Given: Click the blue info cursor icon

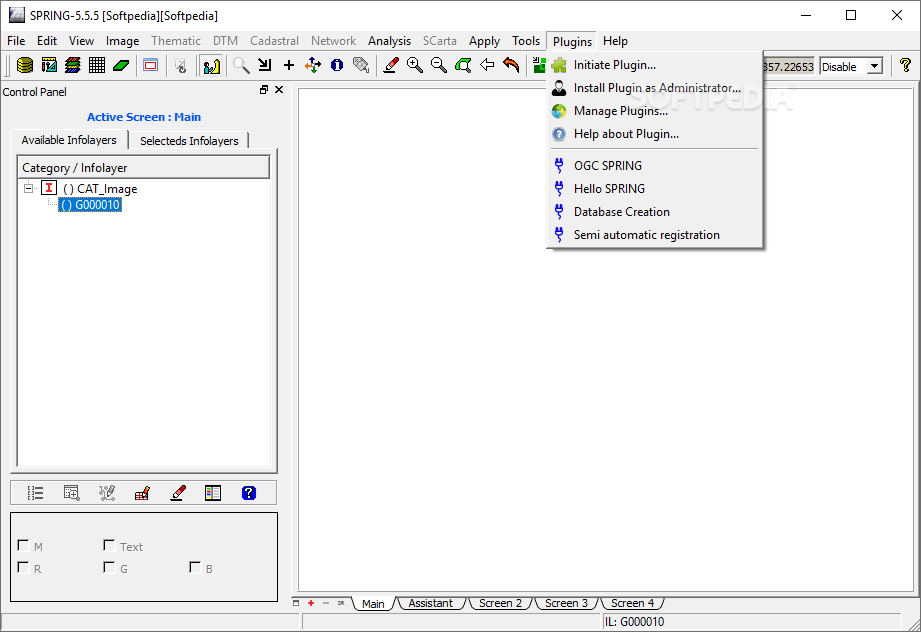Looking at the screenshot, I should point(337,65).
